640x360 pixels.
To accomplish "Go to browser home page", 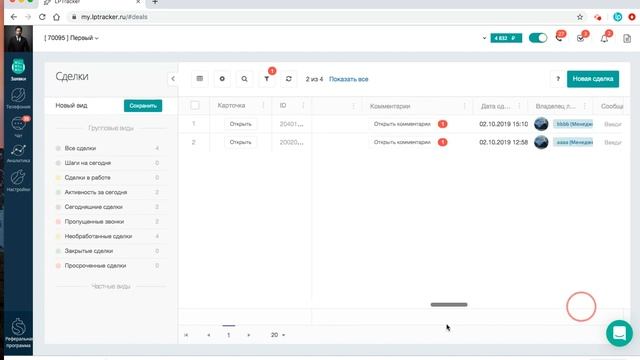I will [56, 17].
